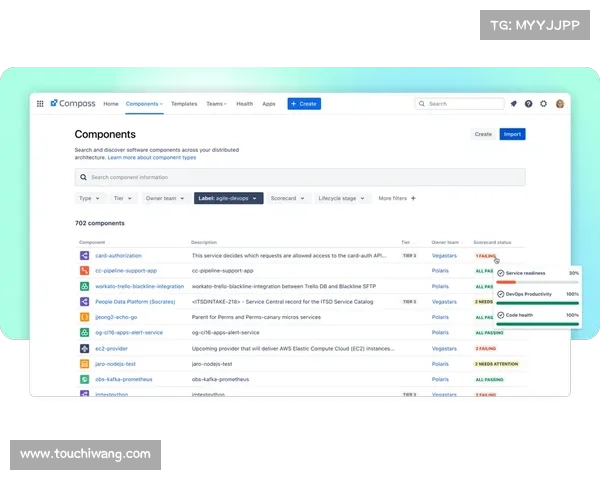This screenshot has height=480, width=600.
Task: Open the Templates nav item
Action: (184, 104)
